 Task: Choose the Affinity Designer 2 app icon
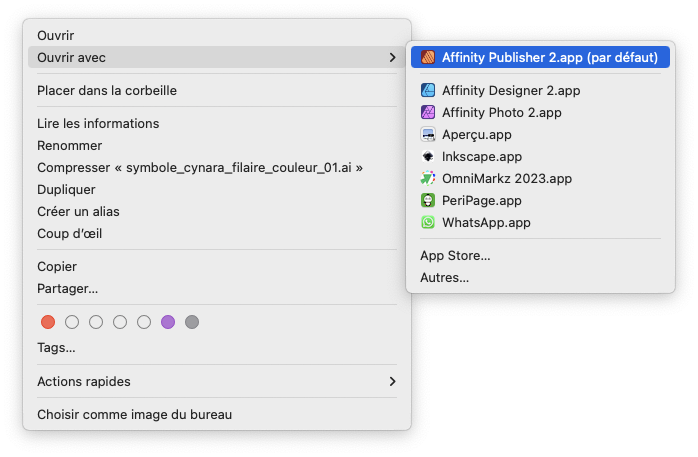pyautogui.click(x=428, y=90)
